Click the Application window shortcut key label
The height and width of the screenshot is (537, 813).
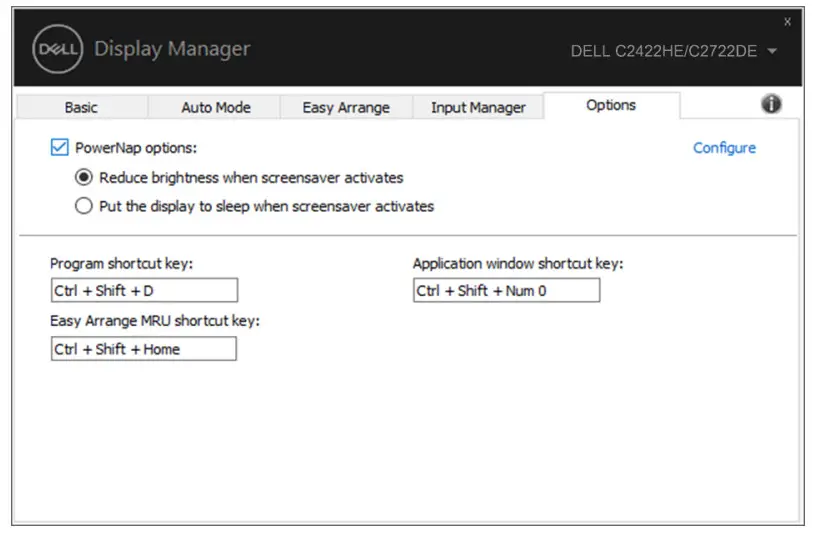tap(518, 263)
